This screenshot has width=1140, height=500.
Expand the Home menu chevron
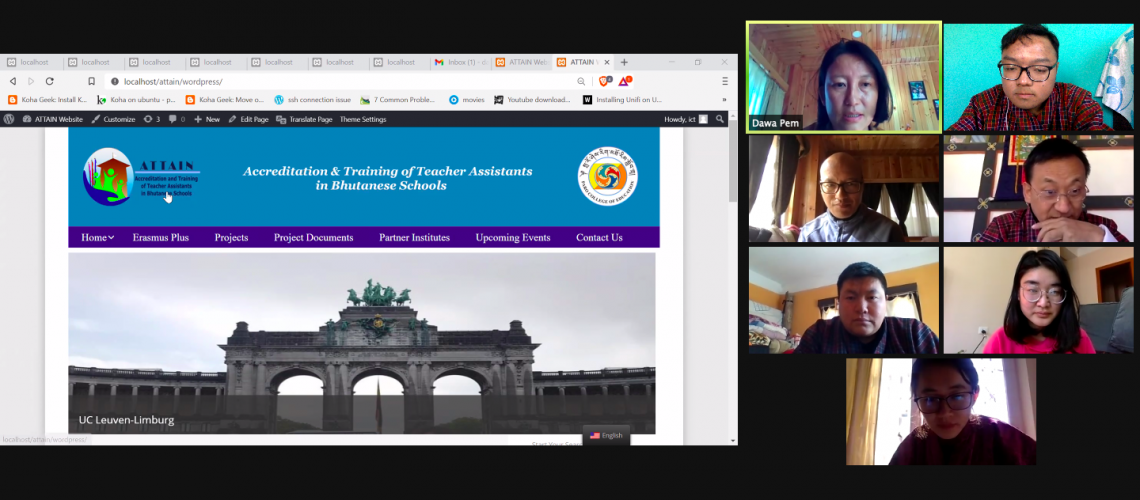click(111, 238)
